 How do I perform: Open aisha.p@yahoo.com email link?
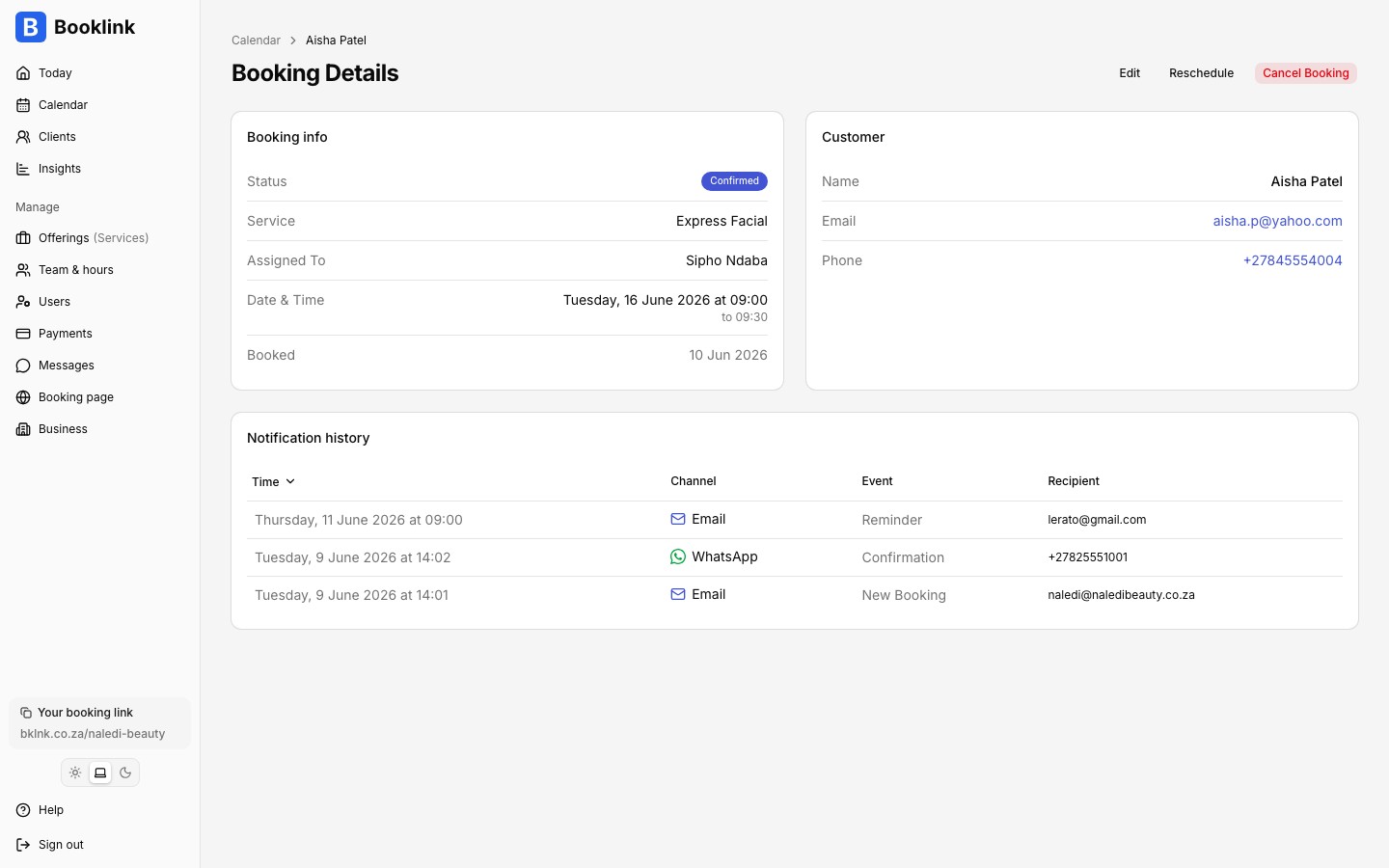tap(1277, 221)
